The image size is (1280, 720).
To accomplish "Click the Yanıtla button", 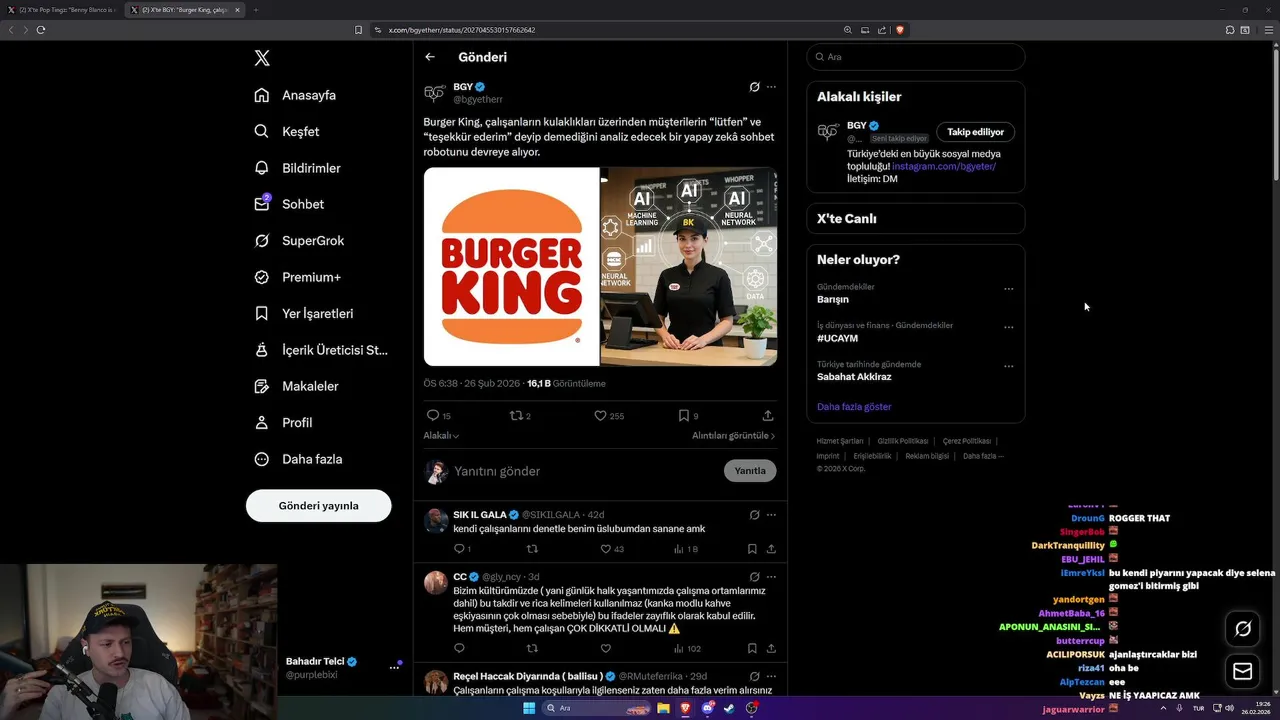I will [750, 471].
